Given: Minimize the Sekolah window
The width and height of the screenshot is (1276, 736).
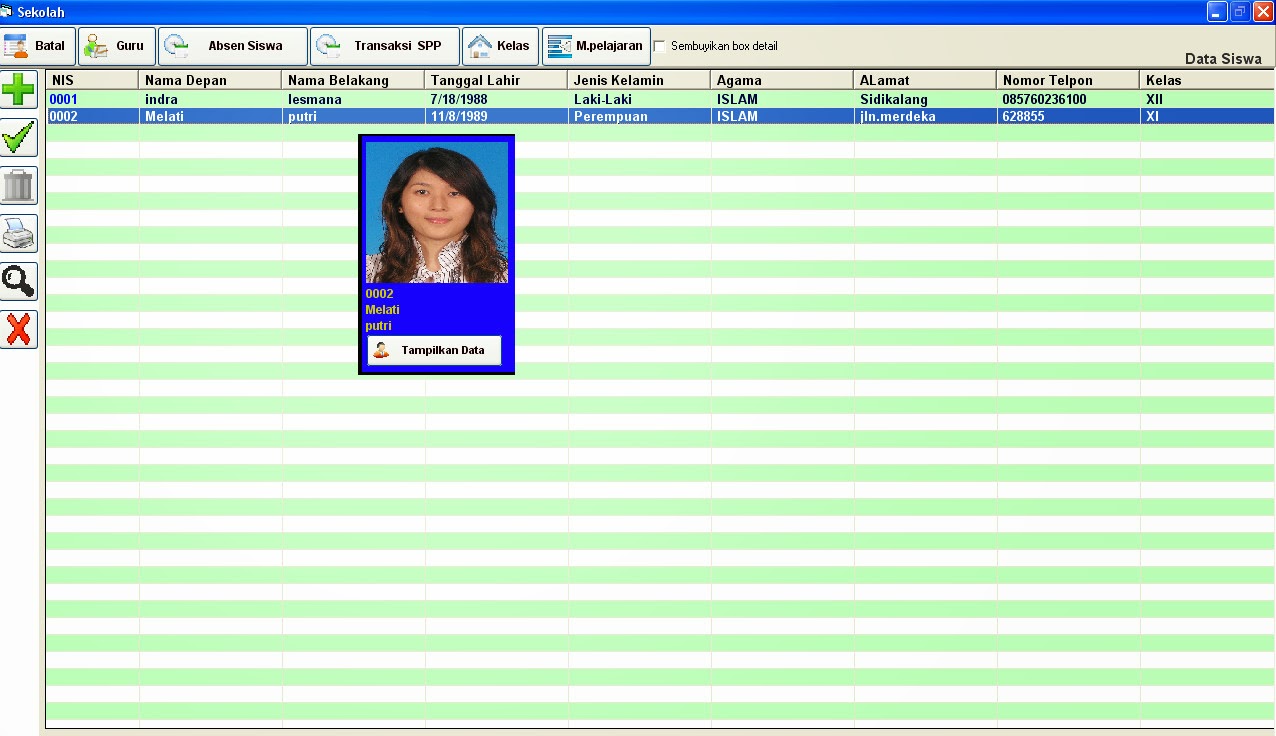Looking at the screenshot, I should point(1217,11).
